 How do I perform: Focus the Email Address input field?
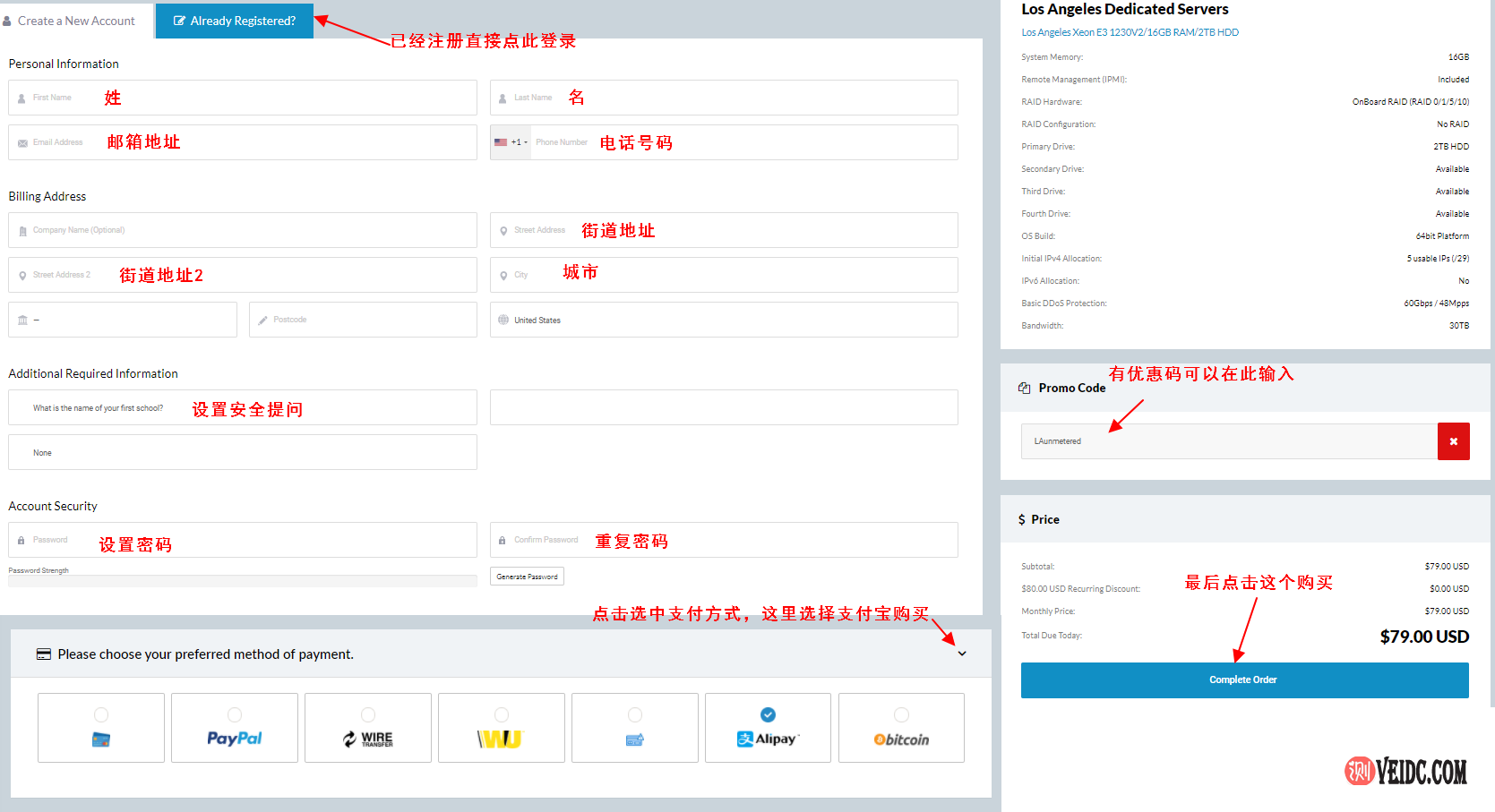242,142
